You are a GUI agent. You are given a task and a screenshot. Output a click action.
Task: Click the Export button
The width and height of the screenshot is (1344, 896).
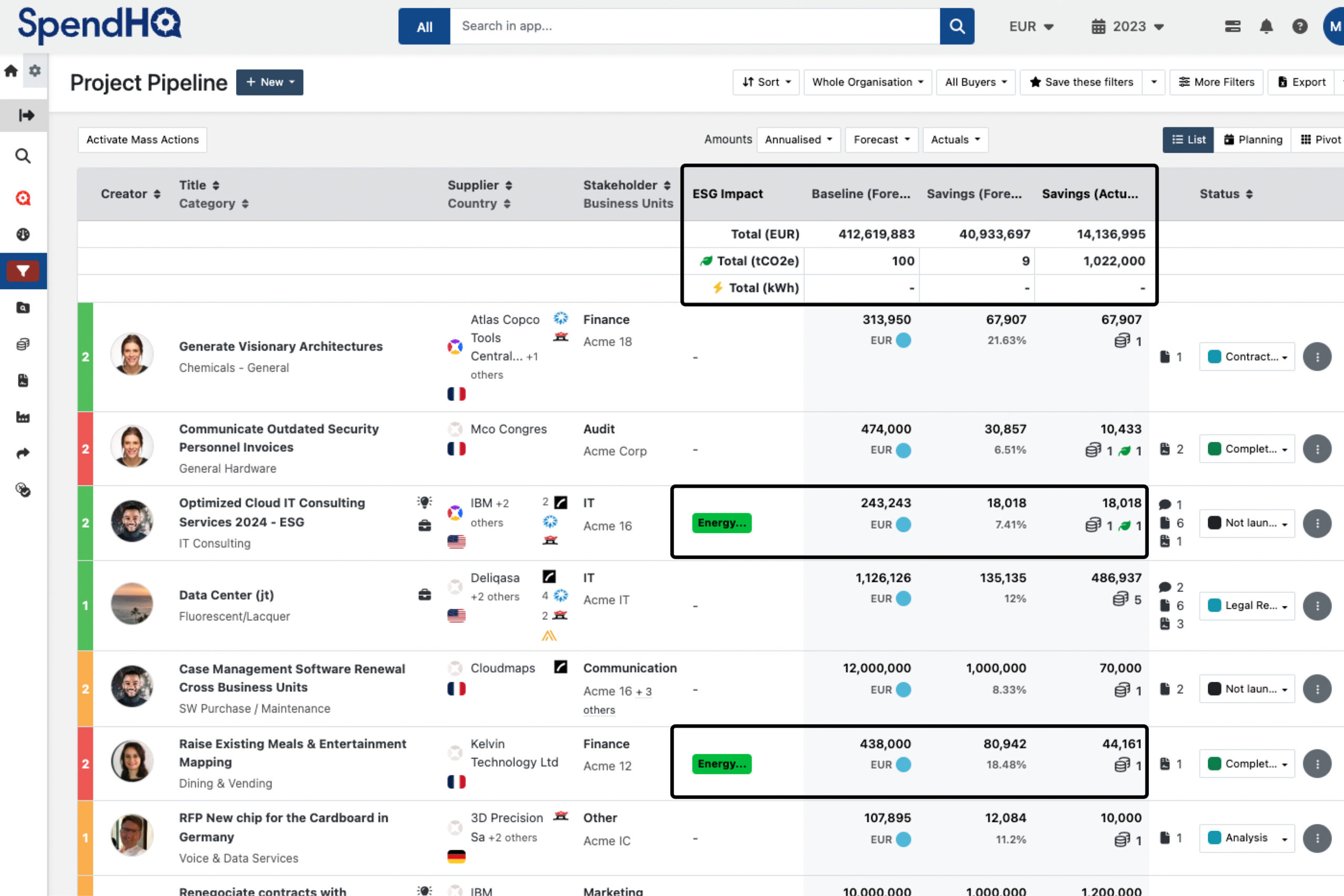(x=1301, y=82)
